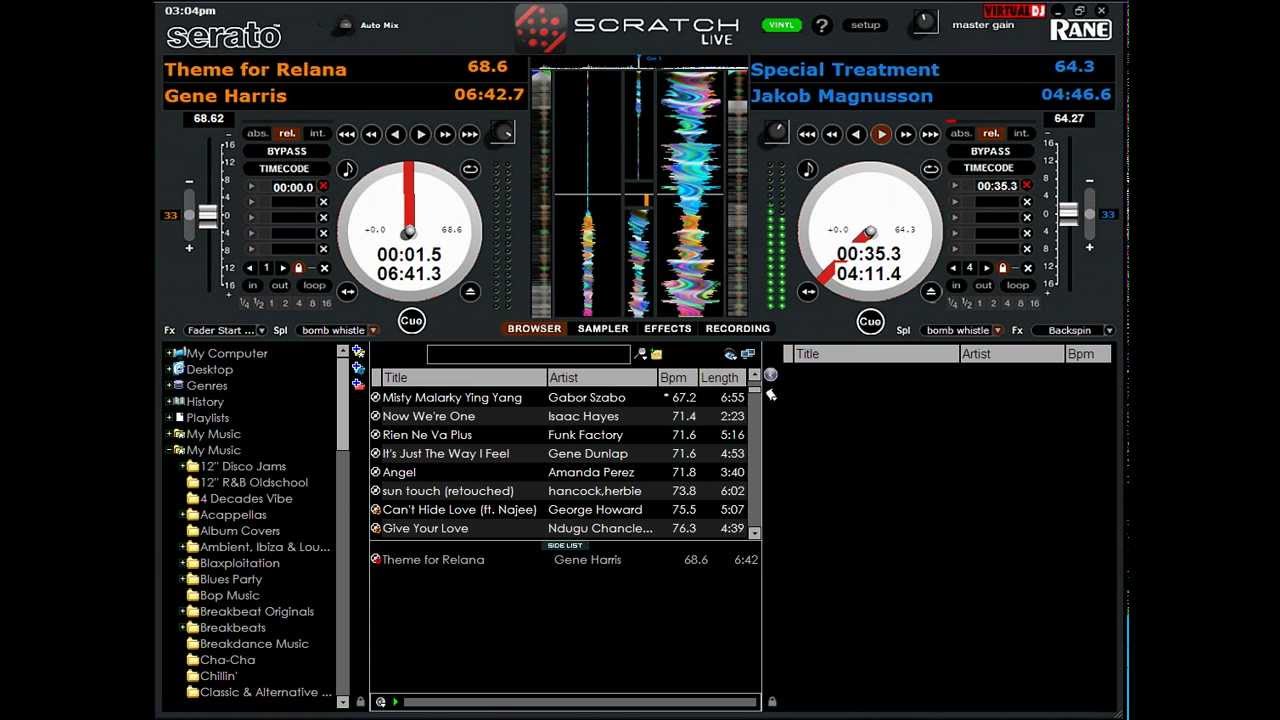1280x720 pixels.
Task: Click the search magnifier icon in browser
Action: click(640, 354)
